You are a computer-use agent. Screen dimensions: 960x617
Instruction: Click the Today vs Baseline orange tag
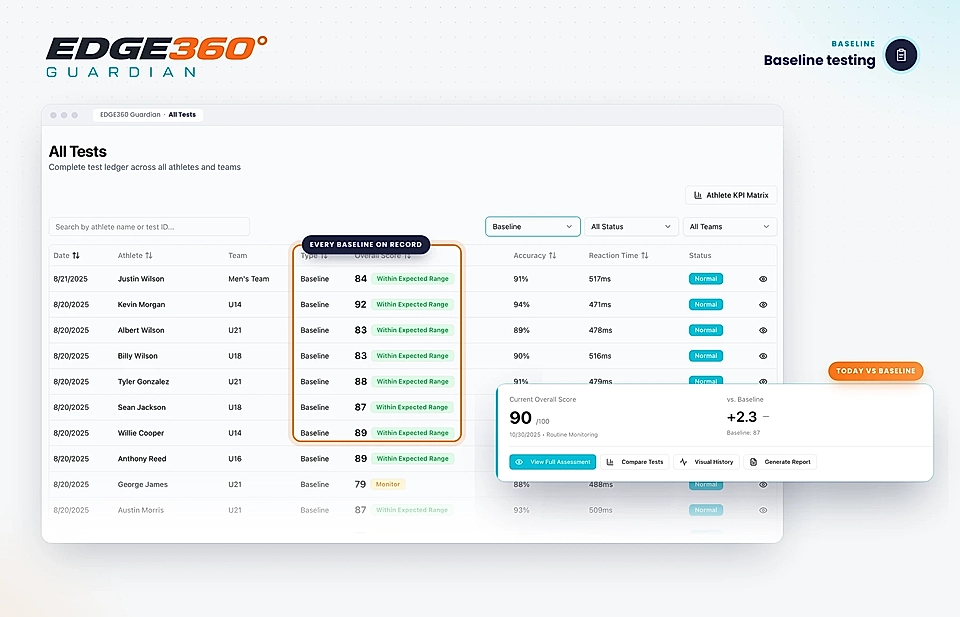click(876, 371)
